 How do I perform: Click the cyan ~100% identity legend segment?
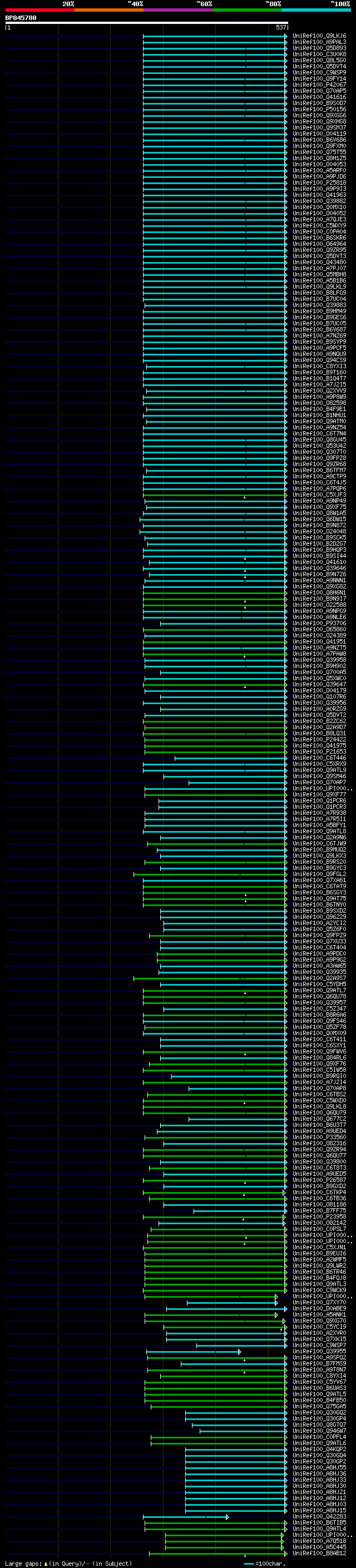[316, 10]
